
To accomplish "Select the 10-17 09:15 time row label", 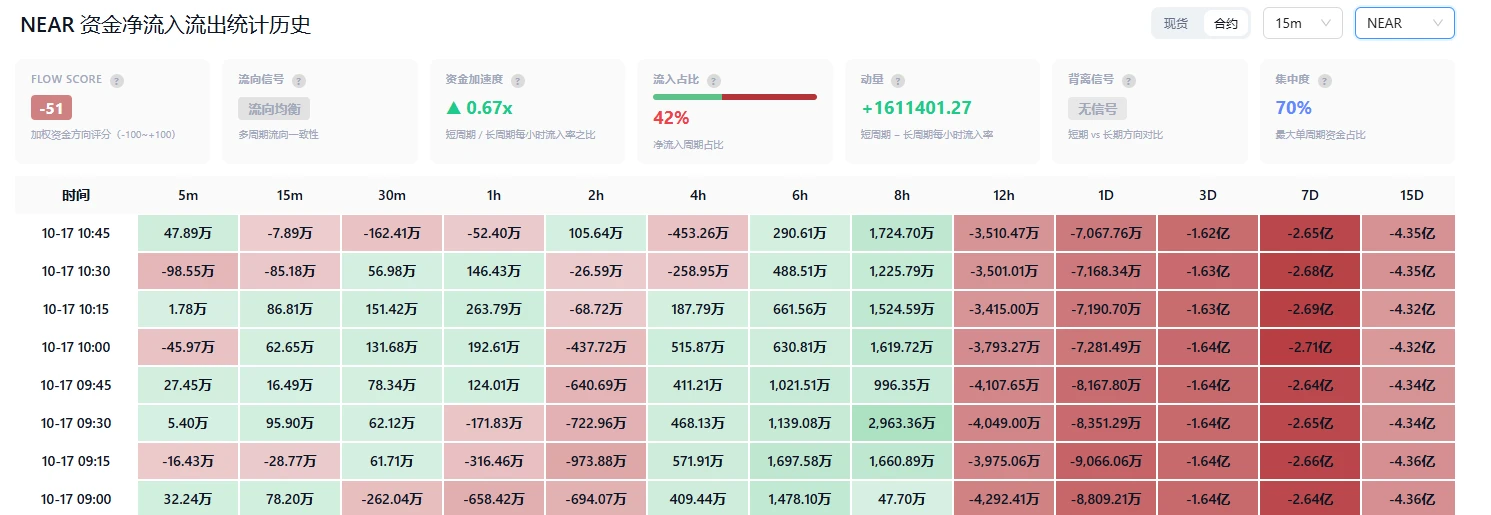I will (x=76, y=461).
